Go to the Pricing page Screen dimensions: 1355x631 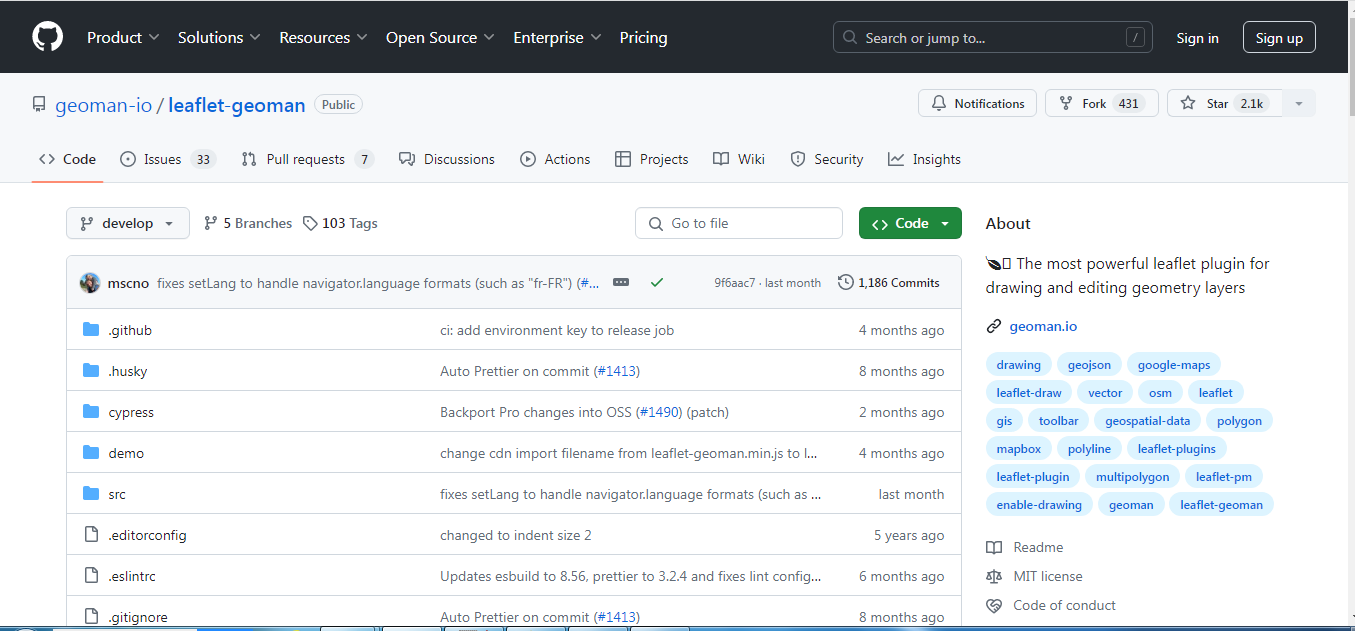(x=643, y=37)
